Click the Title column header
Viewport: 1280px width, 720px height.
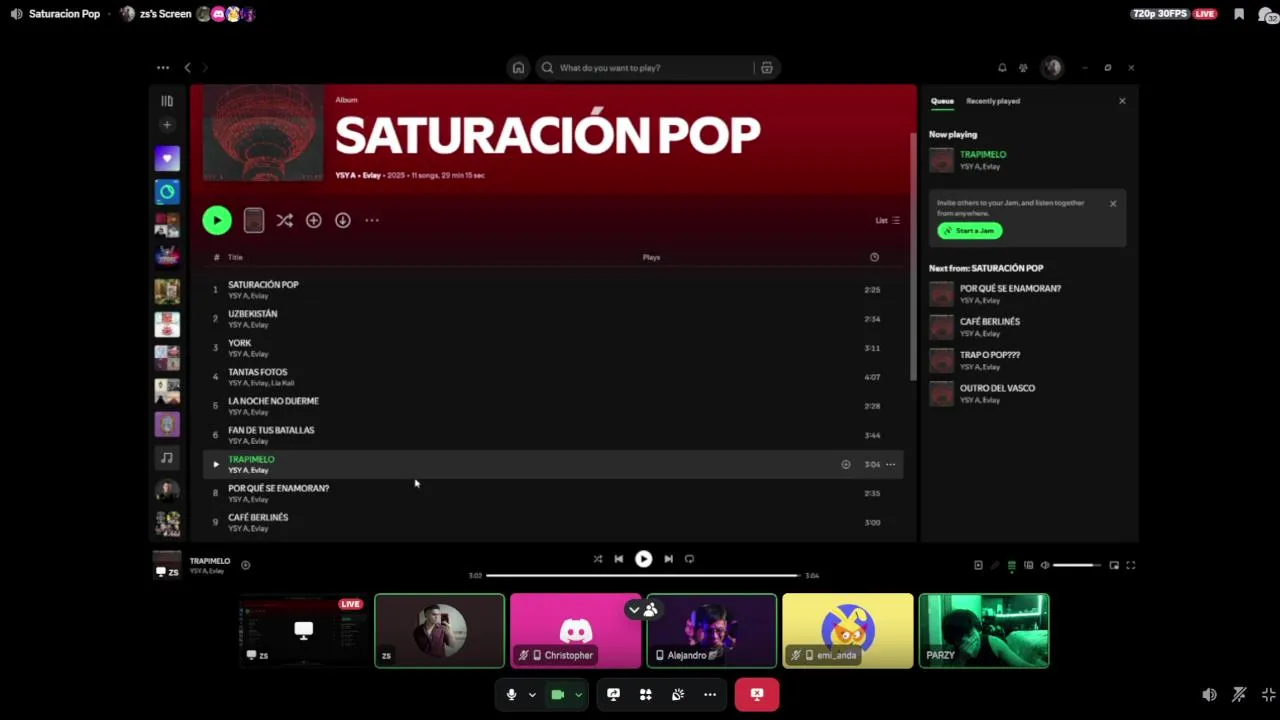click(x=235, y=257)
